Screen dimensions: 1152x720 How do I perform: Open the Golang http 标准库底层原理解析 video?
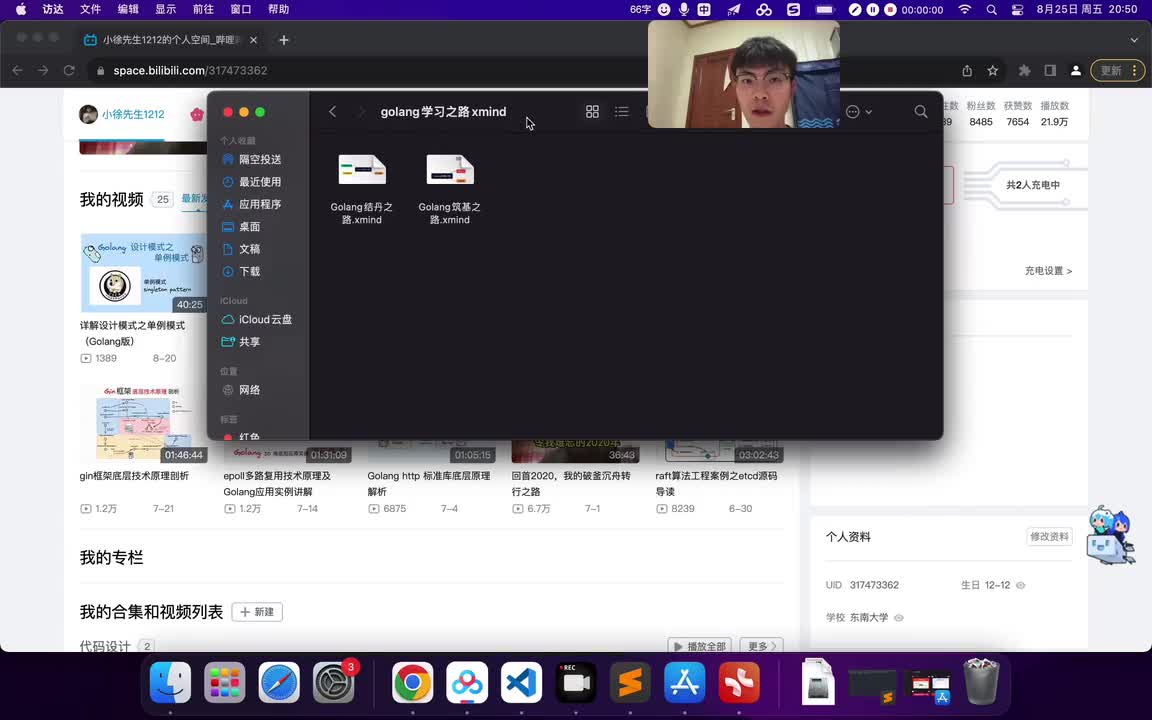429,483
